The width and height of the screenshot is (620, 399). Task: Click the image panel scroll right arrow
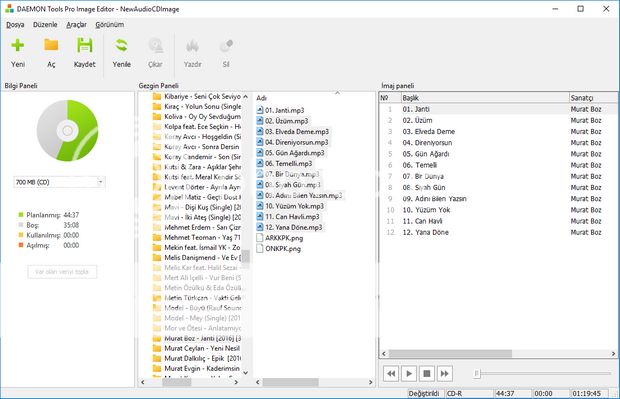[613, 354]
